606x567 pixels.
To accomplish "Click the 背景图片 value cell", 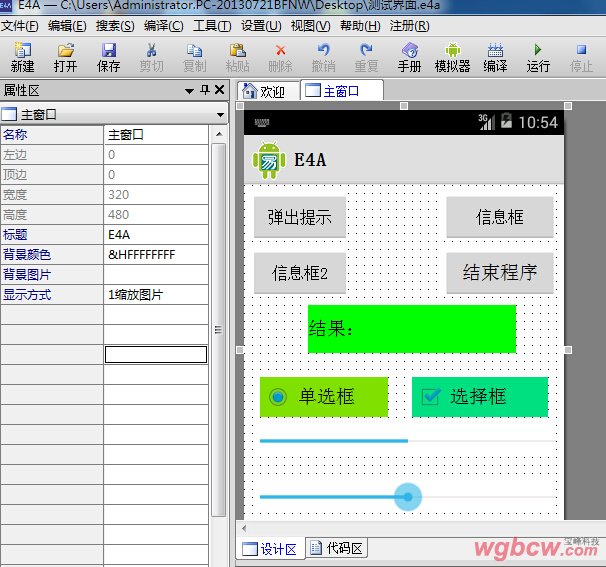I will point(156,275).
